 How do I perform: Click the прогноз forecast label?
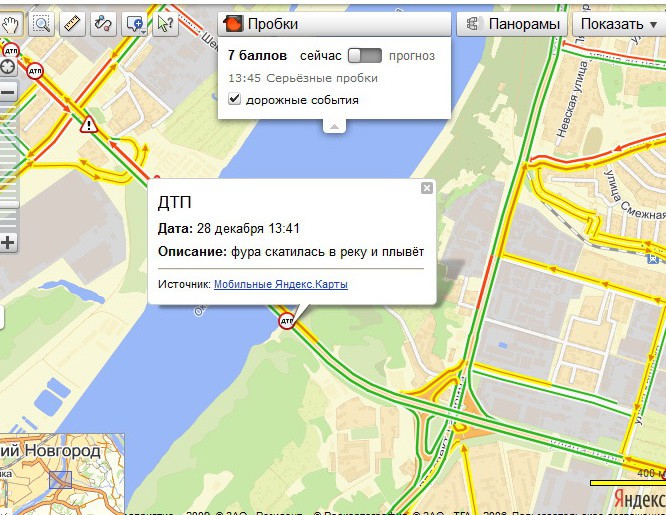coord(412,56)
